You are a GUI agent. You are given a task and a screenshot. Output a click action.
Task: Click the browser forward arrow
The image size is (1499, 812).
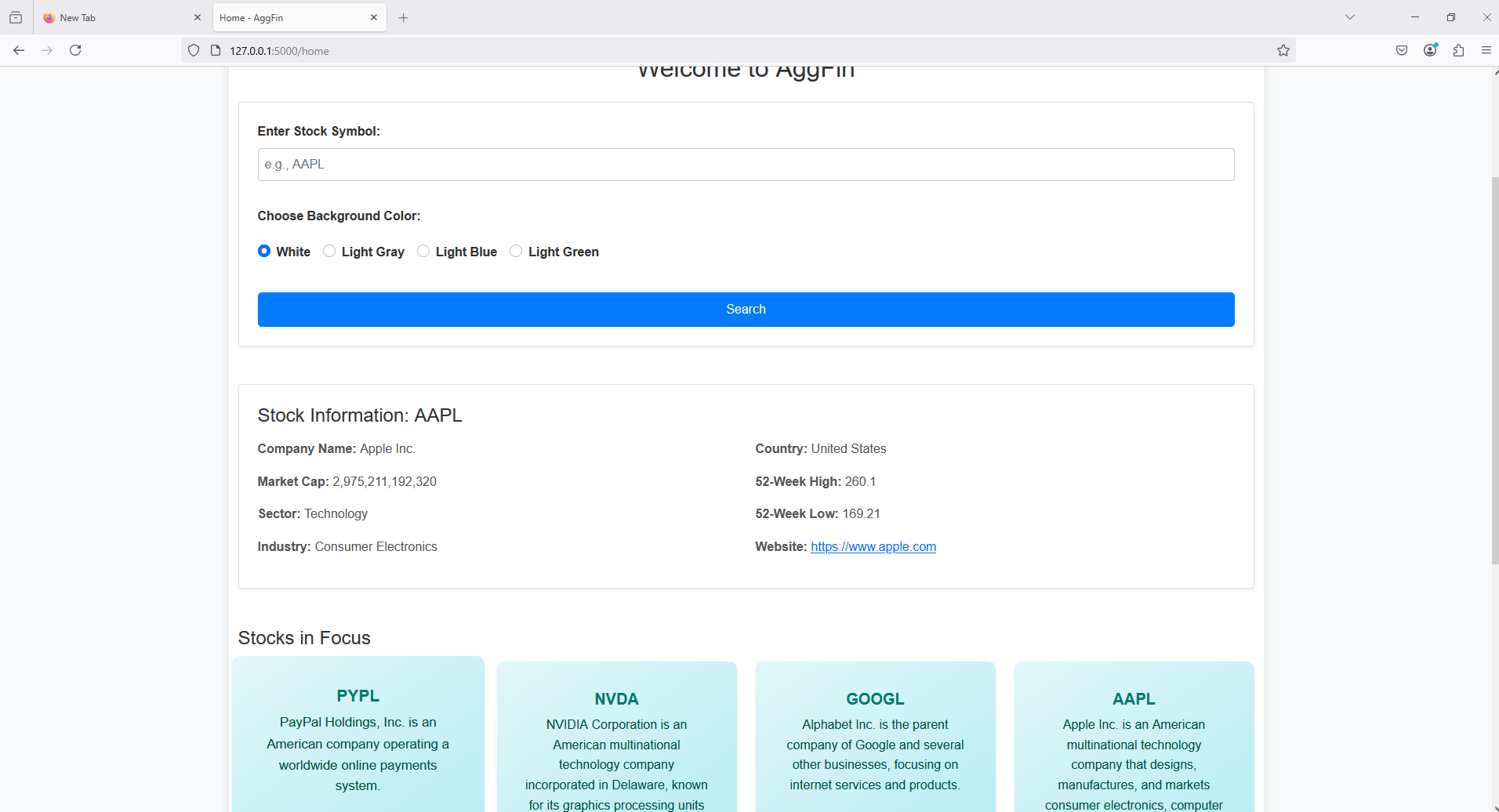(47, 50)
